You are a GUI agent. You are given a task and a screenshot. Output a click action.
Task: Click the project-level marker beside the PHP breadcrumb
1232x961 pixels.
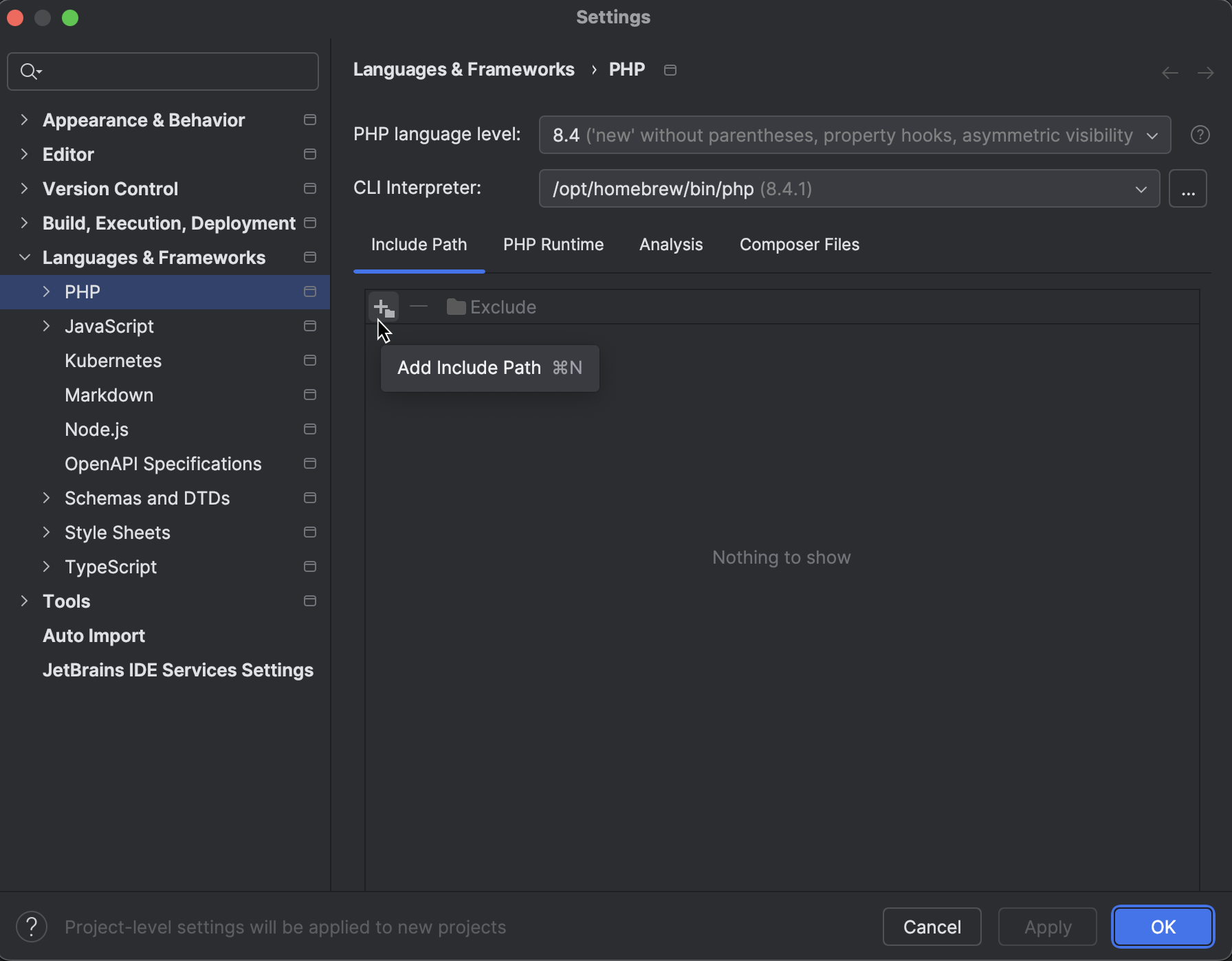(x=670, y=70)
